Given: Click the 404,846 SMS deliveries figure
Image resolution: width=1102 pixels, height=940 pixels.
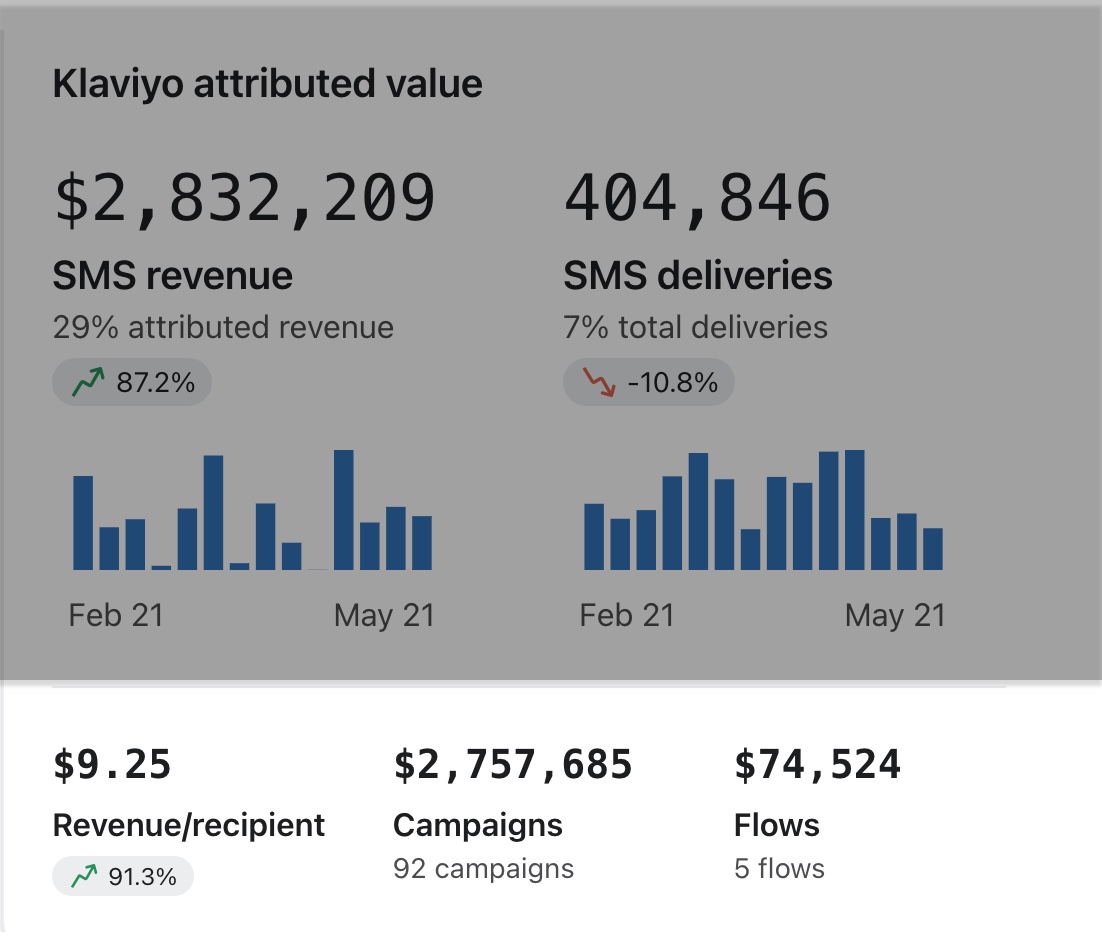Looking at the screenshot, I should (697, 197).
